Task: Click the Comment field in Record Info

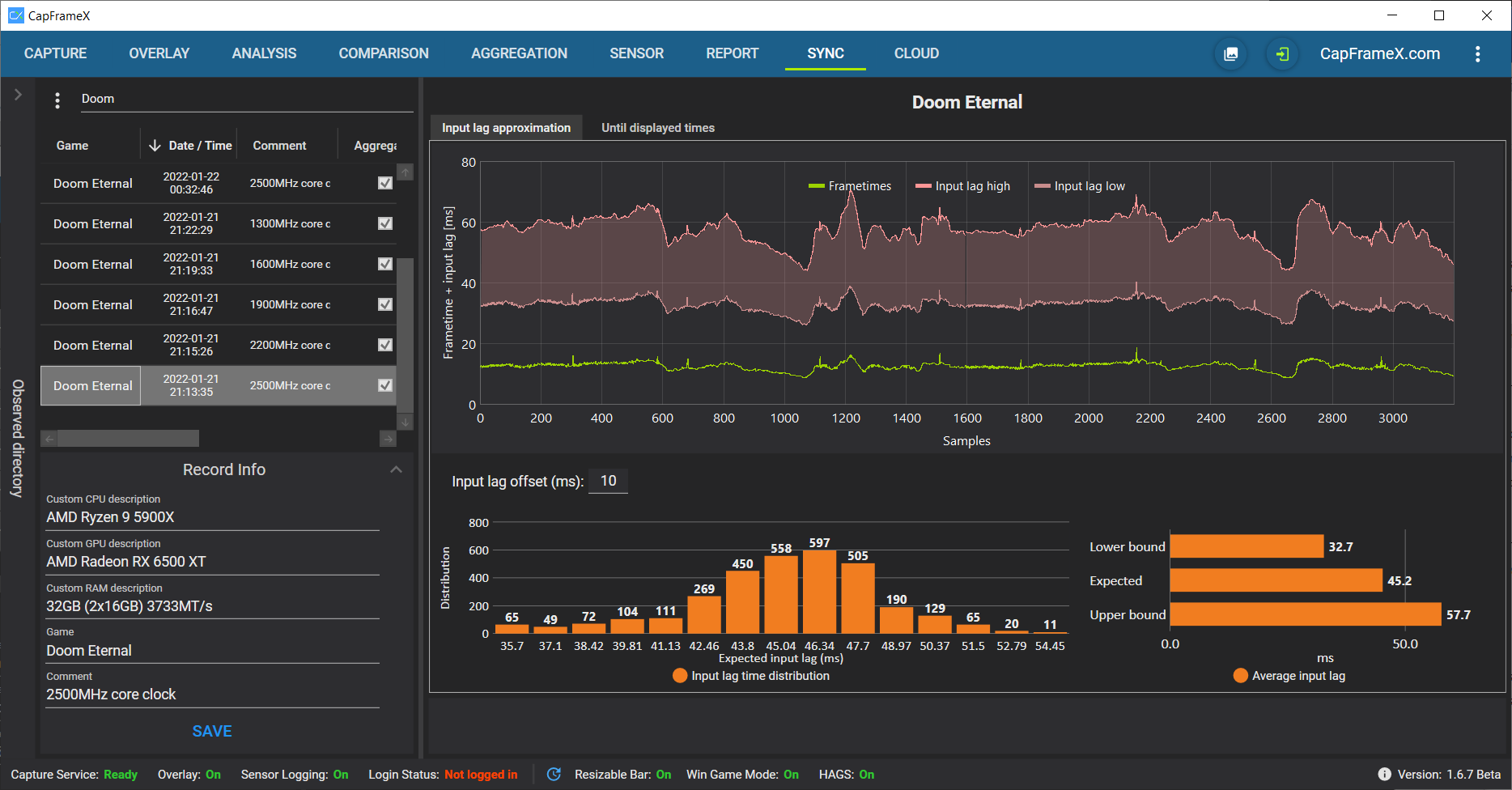Action: click(212, 694)
